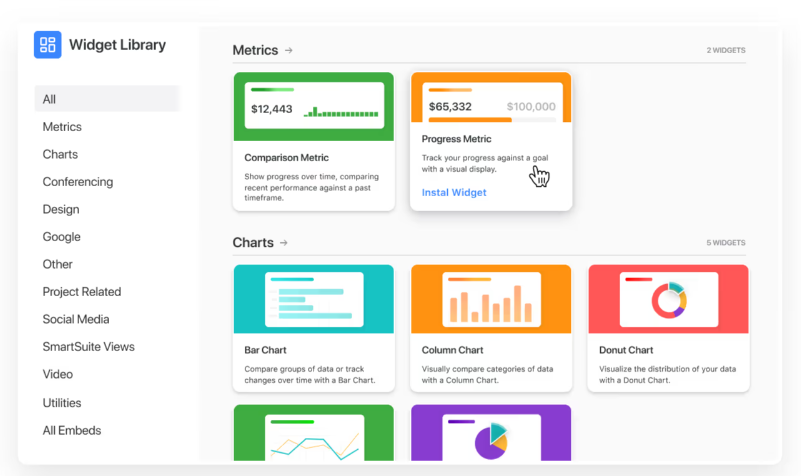Click the Widget Library grid logo icon
The image size is (801, 476).
48,45
